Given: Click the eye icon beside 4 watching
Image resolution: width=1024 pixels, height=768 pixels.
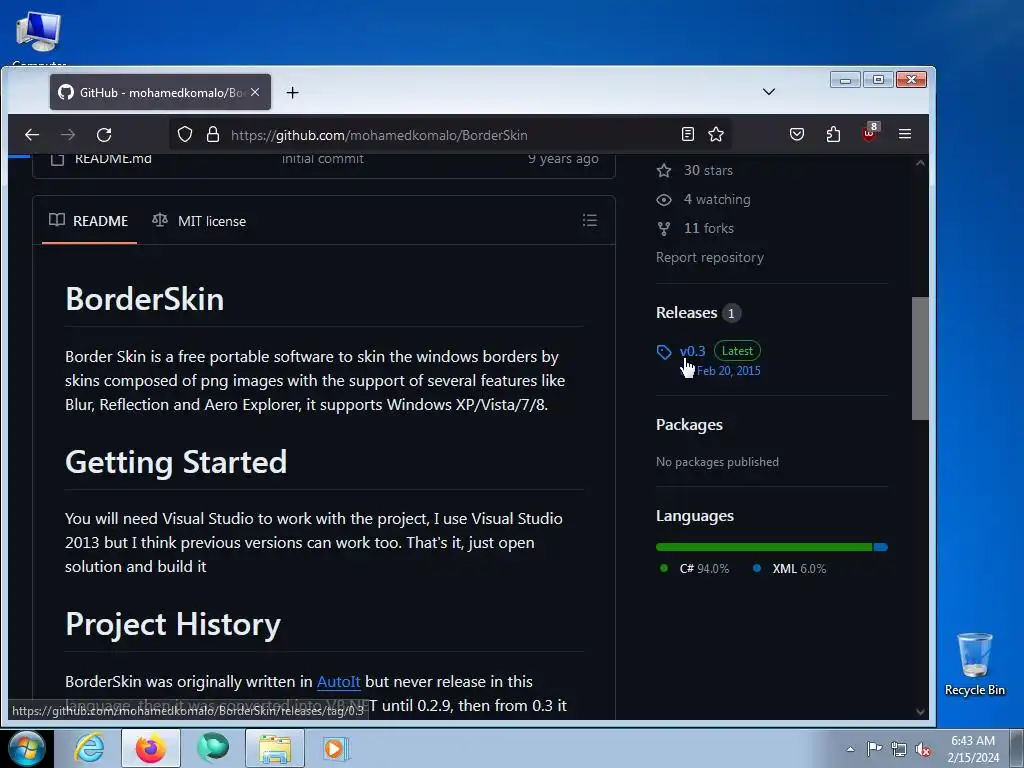Looking at the screenshot, I should point(664,200).
